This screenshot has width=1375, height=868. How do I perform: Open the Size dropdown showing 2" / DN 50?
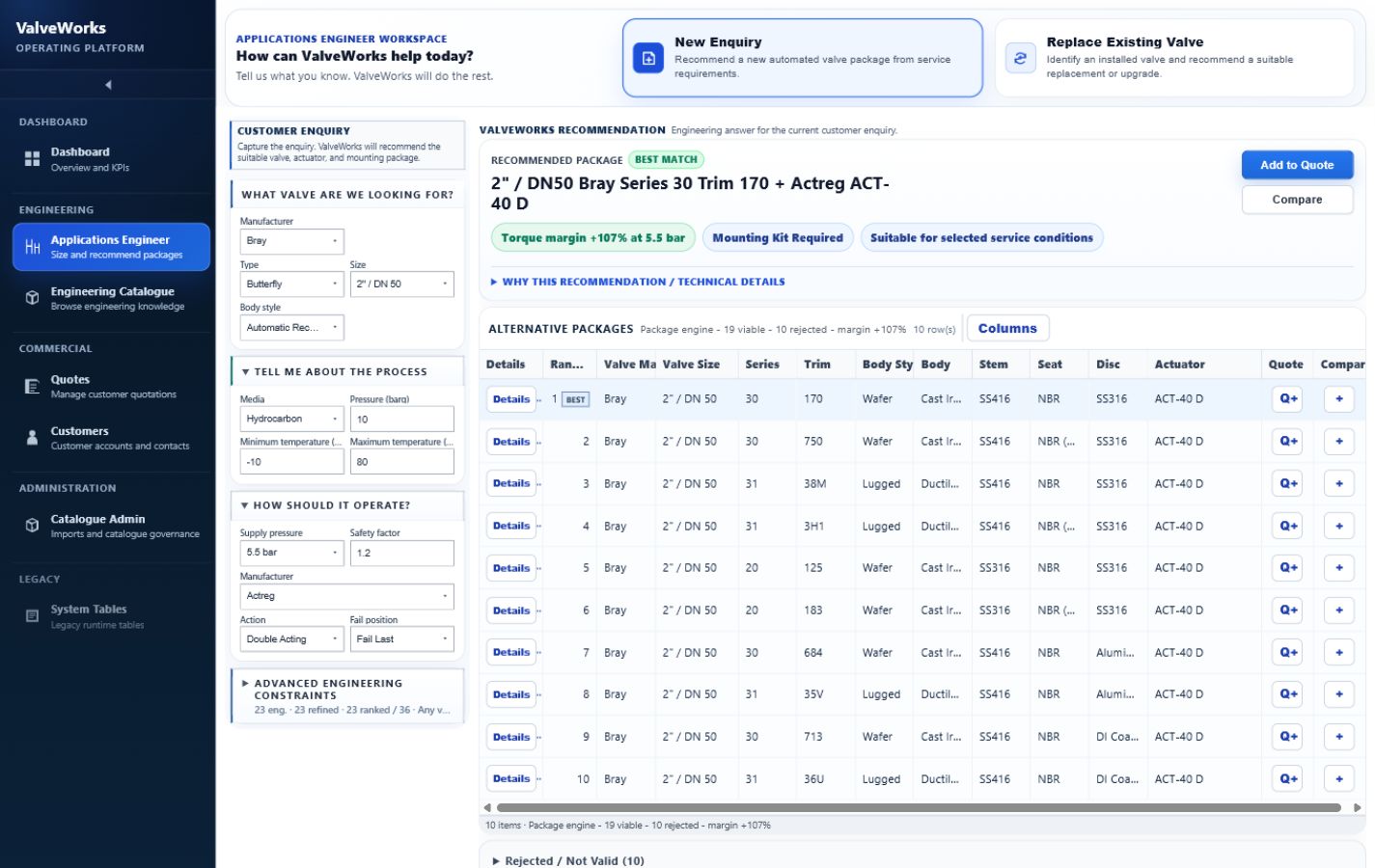[x=401, y=285]
